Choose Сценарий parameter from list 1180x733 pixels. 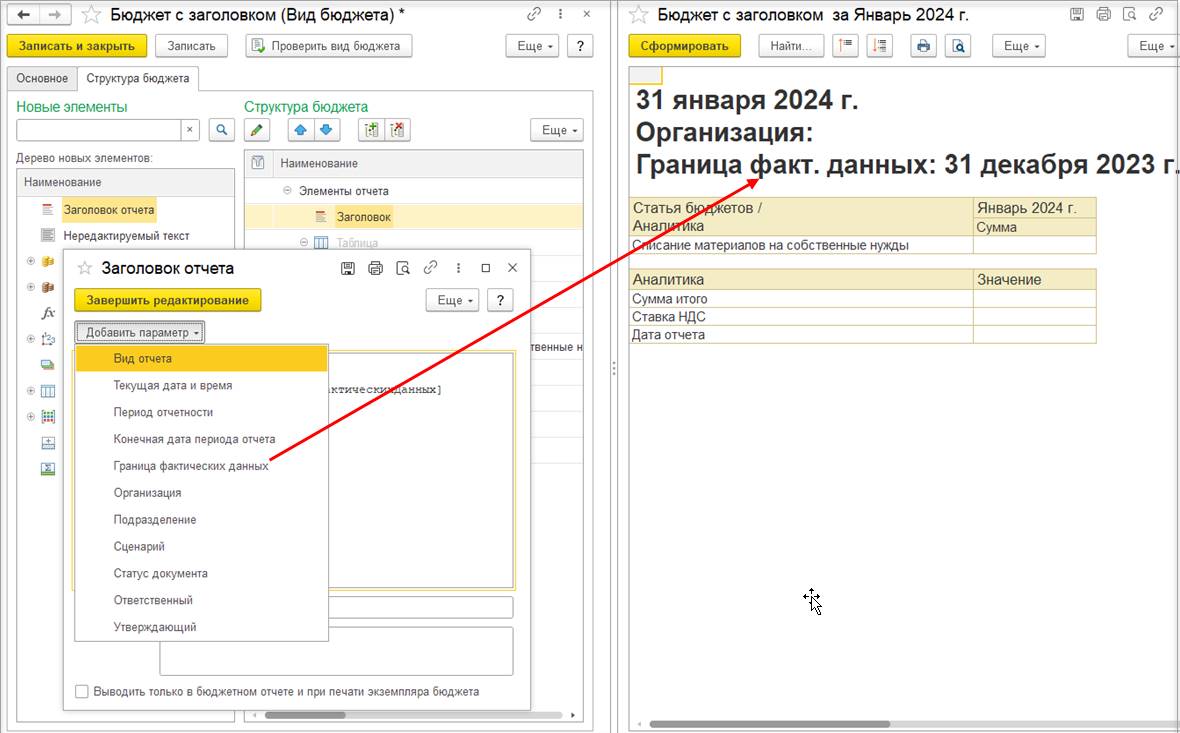202,546
